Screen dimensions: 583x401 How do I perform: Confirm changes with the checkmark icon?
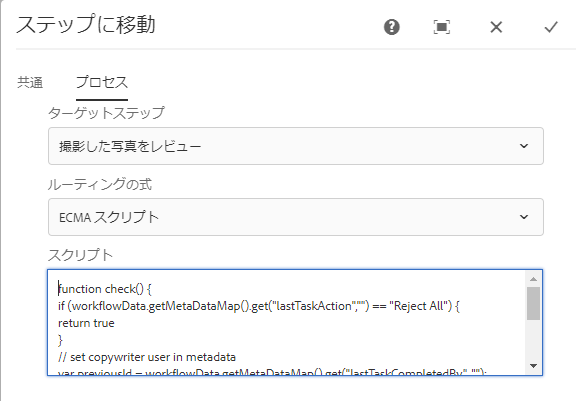[551, 27]
